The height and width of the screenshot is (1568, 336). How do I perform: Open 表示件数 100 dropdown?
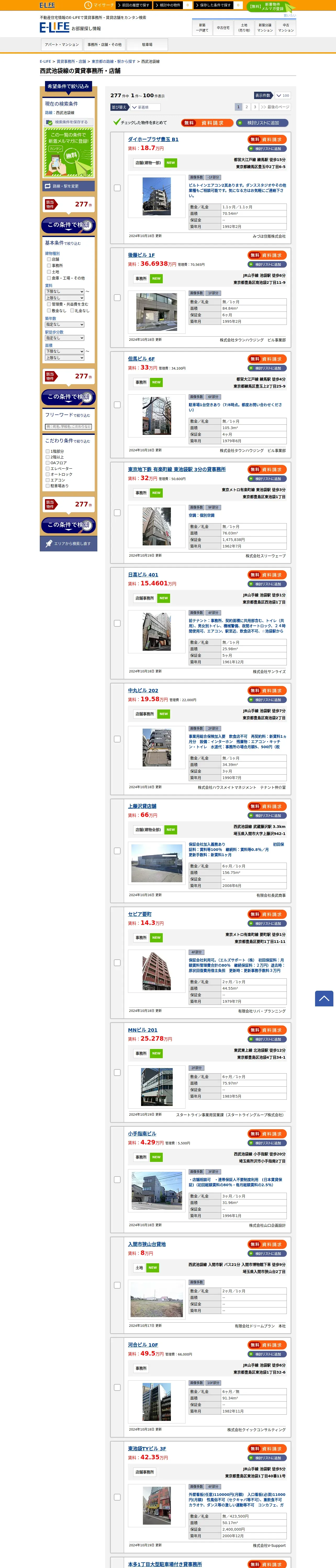(x=282, y=96)
